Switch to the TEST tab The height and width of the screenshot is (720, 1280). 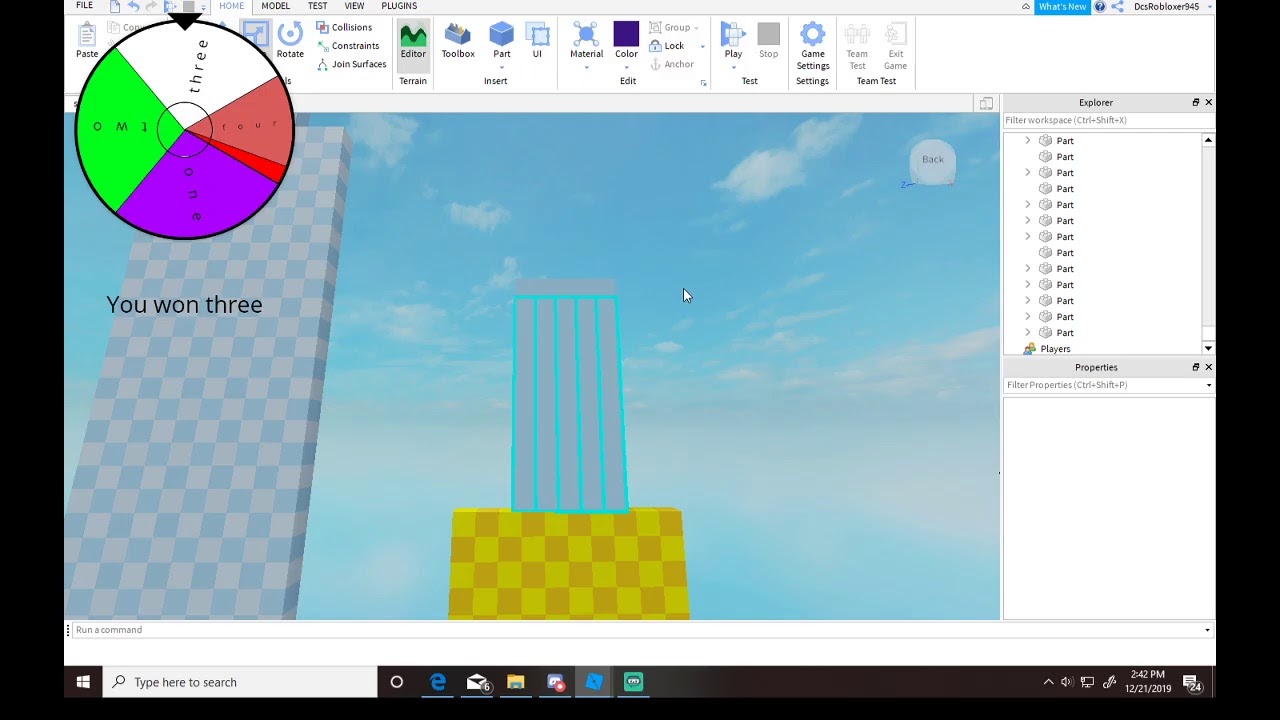click(317, 6)
